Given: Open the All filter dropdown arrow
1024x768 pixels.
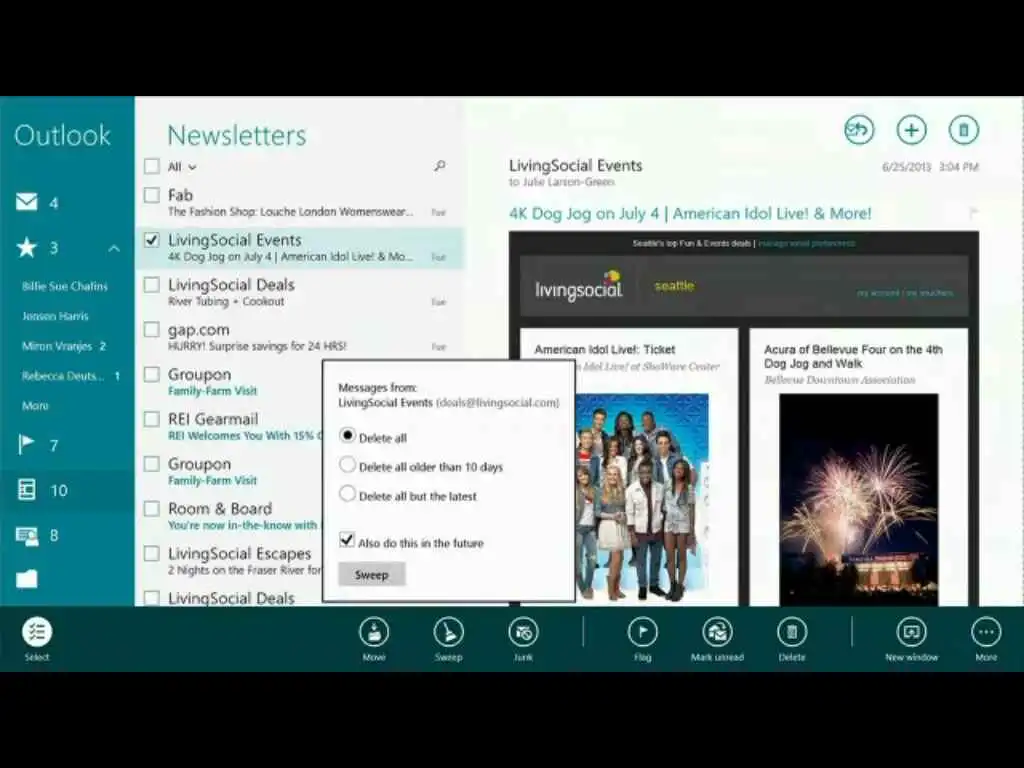Looking at the screenshot, I should [192, 168].
